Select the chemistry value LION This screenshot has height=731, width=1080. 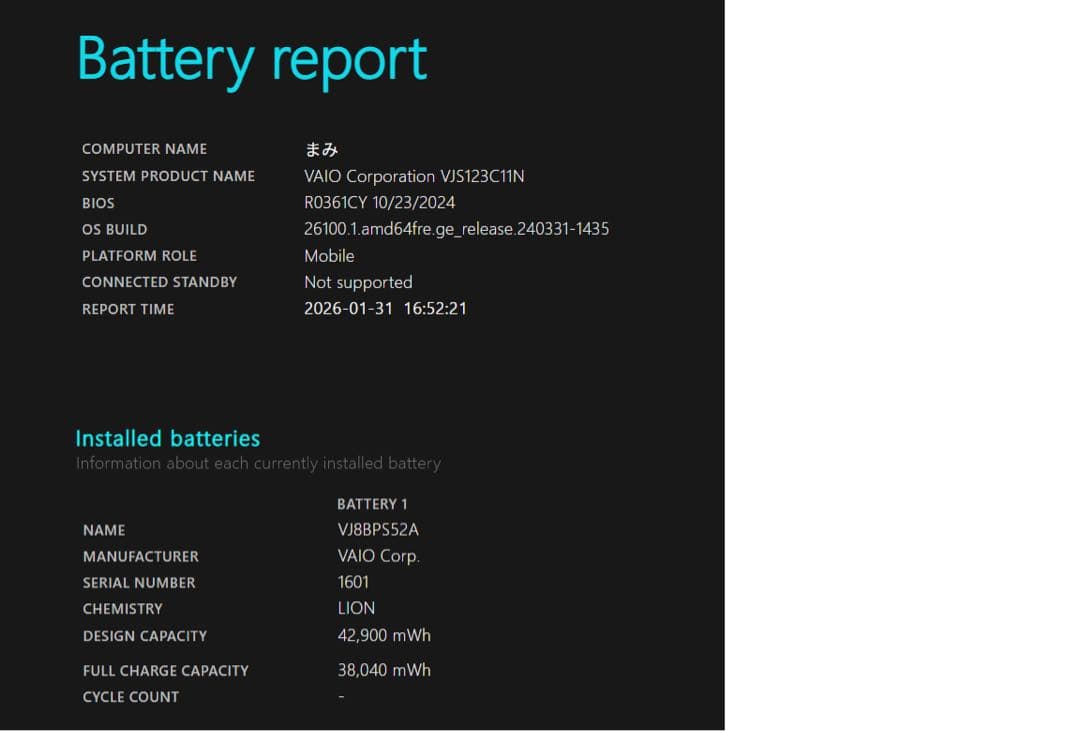click(356, 608)
